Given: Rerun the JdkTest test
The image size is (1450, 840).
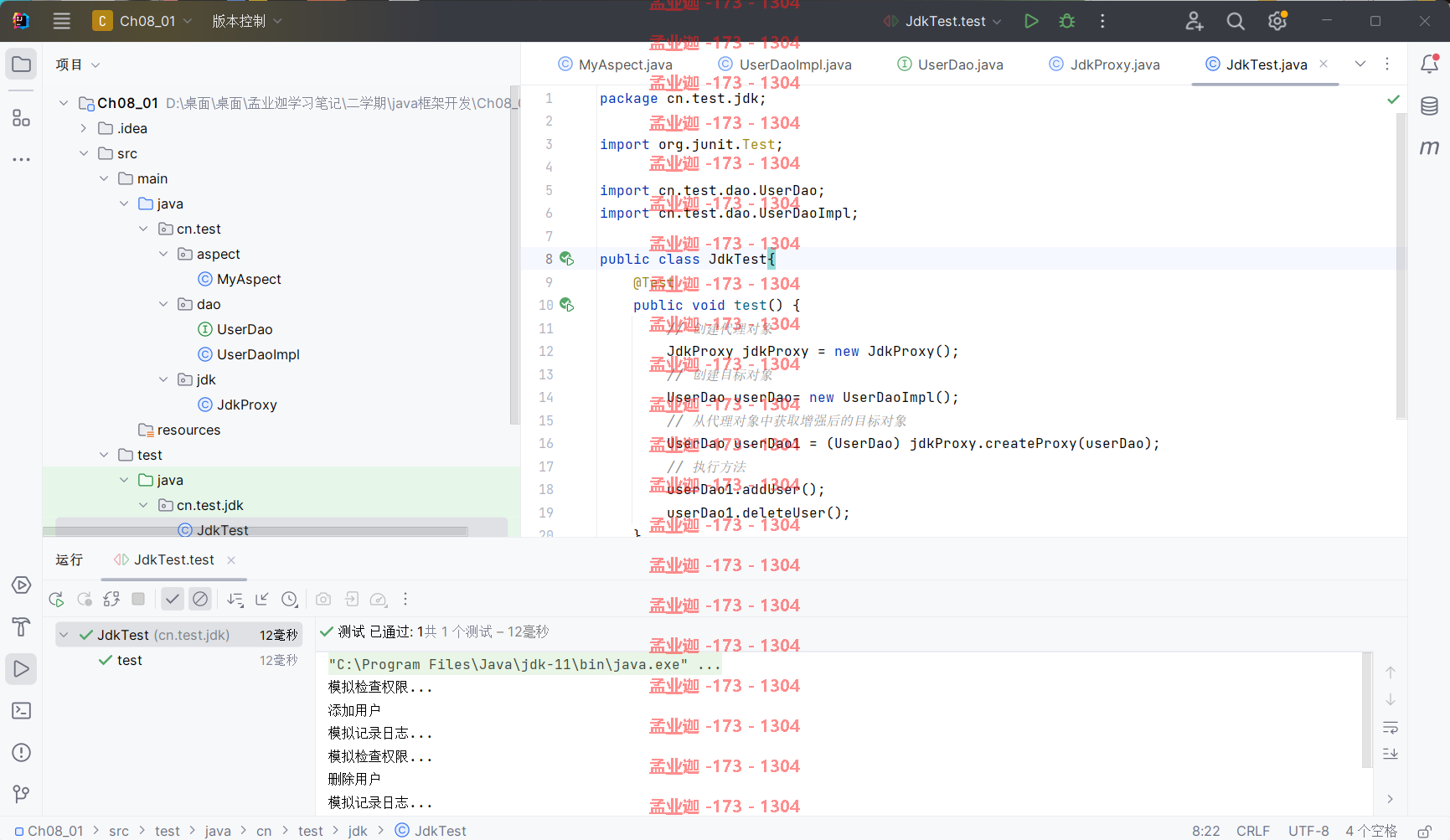Looking at the screenshot, I should (56, 599).
